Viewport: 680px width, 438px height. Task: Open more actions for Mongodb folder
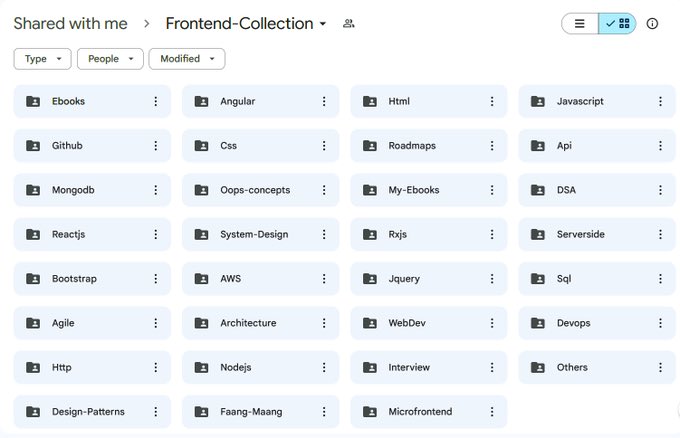156,190
